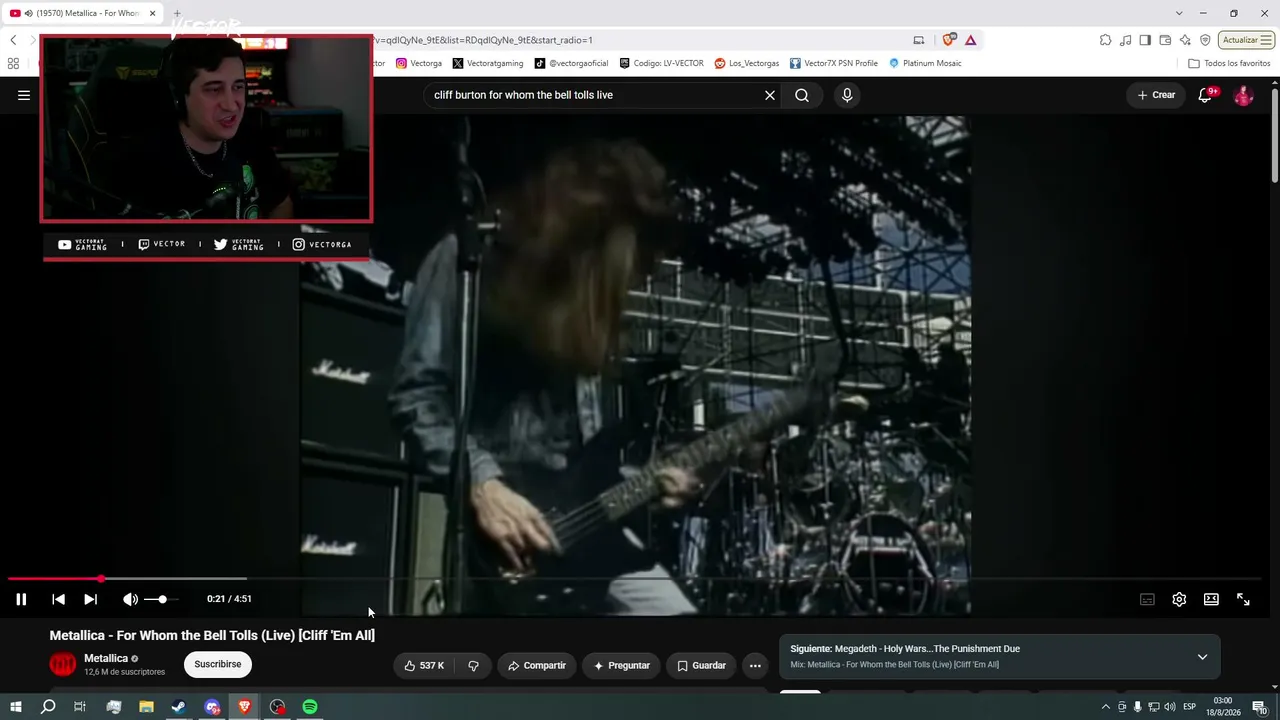The height and width of the screenshot is (720, 1280).
Task: Skip to the next video
Action: pos(90,599)
